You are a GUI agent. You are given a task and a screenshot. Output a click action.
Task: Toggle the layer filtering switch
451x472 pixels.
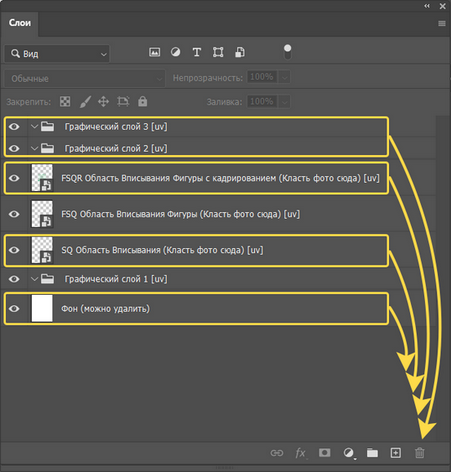pyautogui.click(x=287, y=52)
